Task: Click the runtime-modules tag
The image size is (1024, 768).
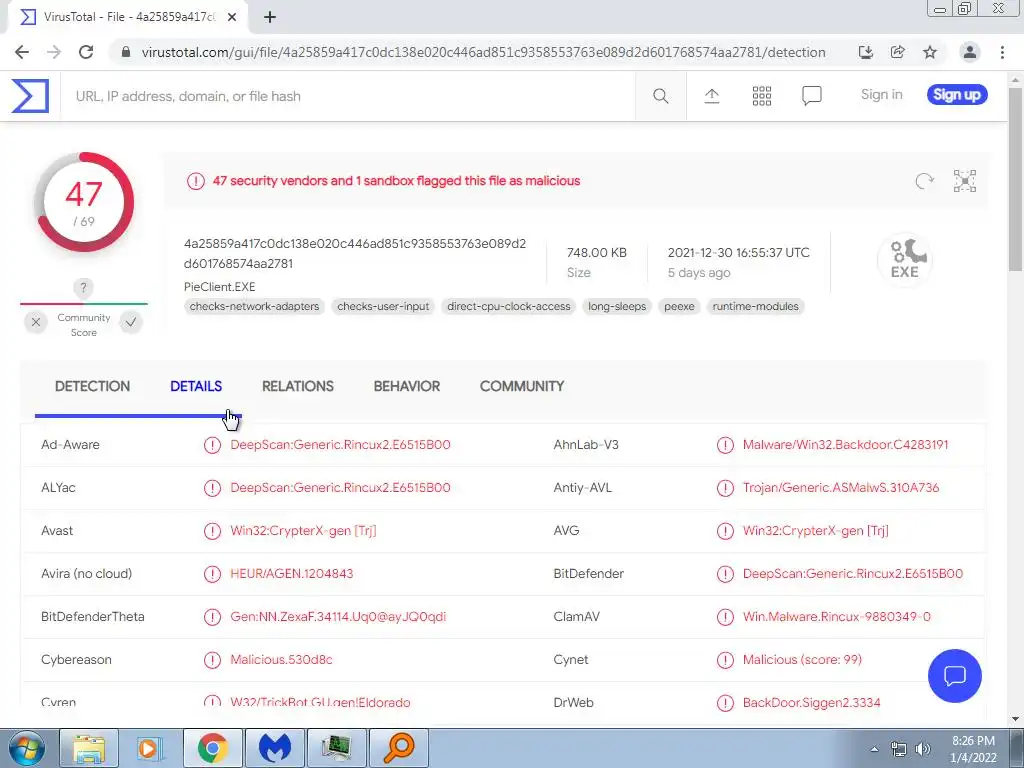Action: 756,306
